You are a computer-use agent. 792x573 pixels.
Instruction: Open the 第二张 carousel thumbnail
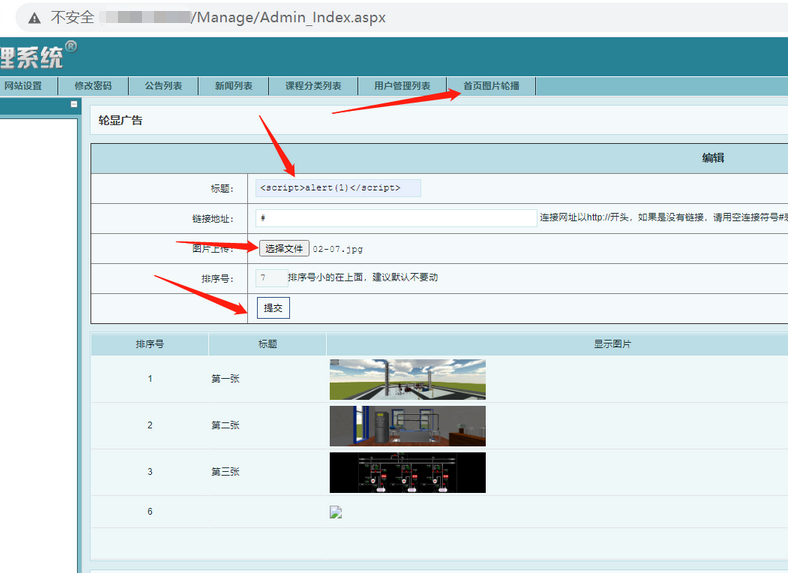click(x=408, y=425)
